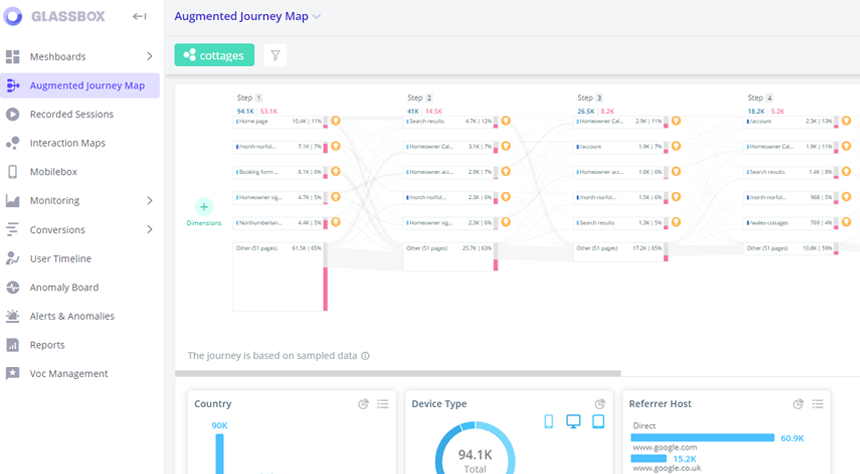Click the cottages segment button
Viewport: 860px width, 474px height.
[x=214, y=56]
